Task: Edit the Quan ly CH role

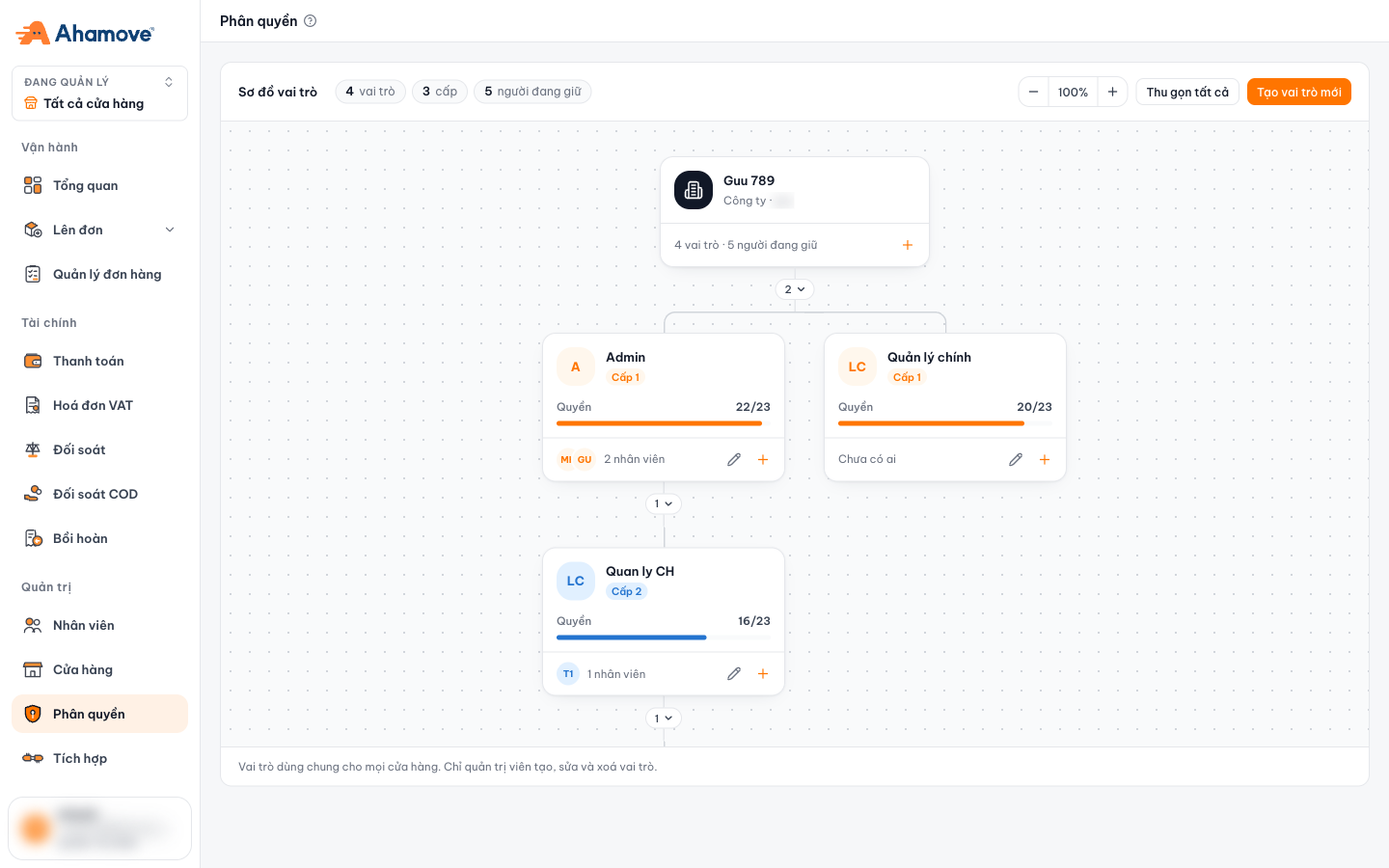Action: pyautogui.click(x=734, y=673)
